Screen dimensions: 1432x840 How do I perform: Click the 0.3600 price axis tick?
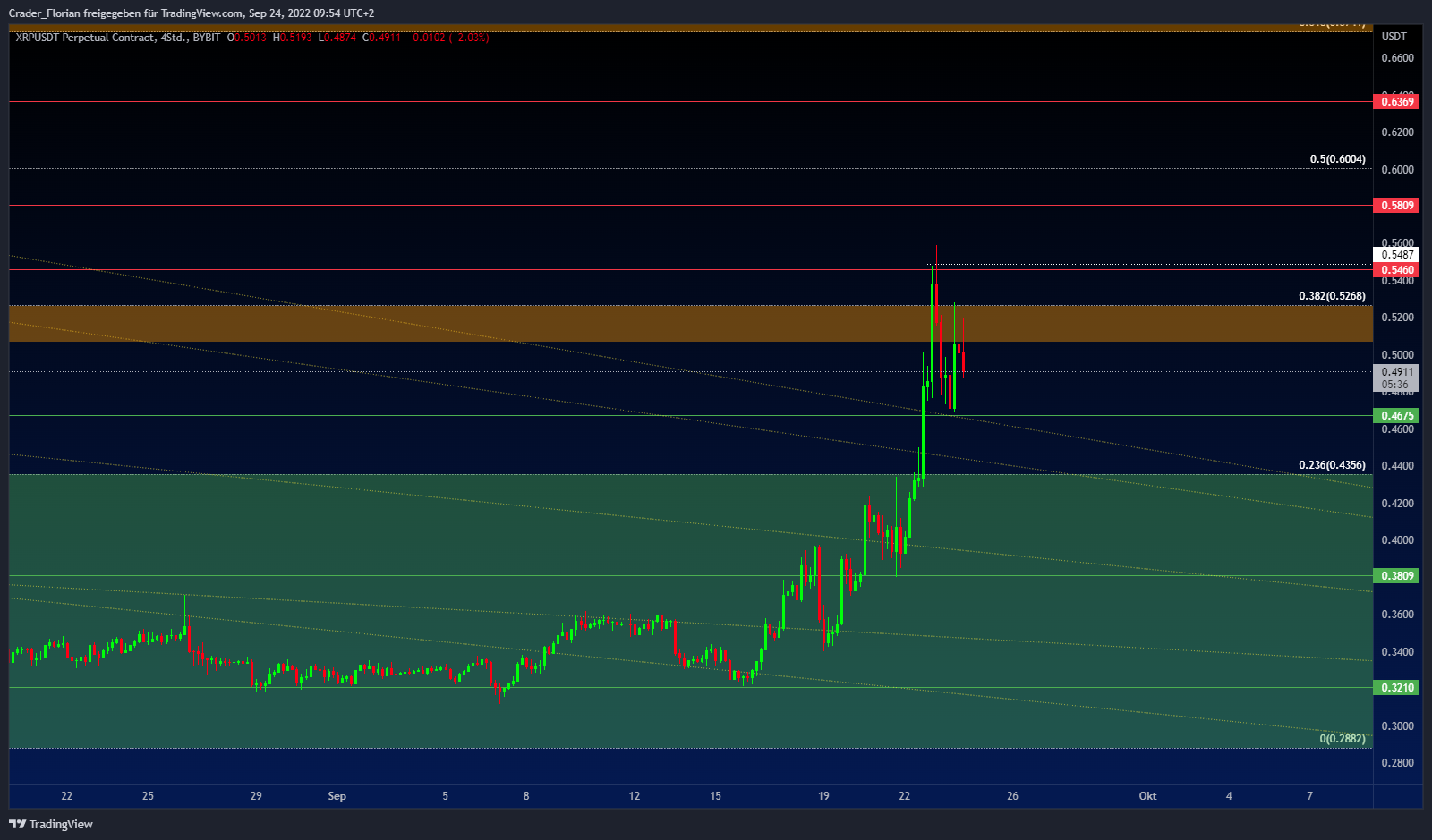pyautogui.click(x=1398, y=615)
